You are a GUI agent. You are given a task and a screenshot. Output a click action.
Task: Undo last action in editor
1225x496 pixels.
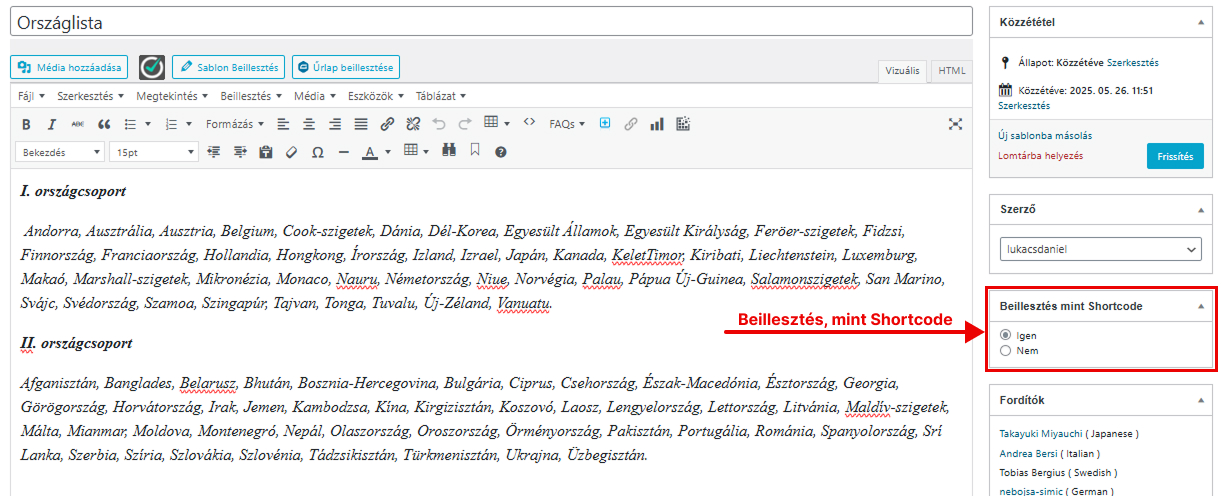coord(439,124)
